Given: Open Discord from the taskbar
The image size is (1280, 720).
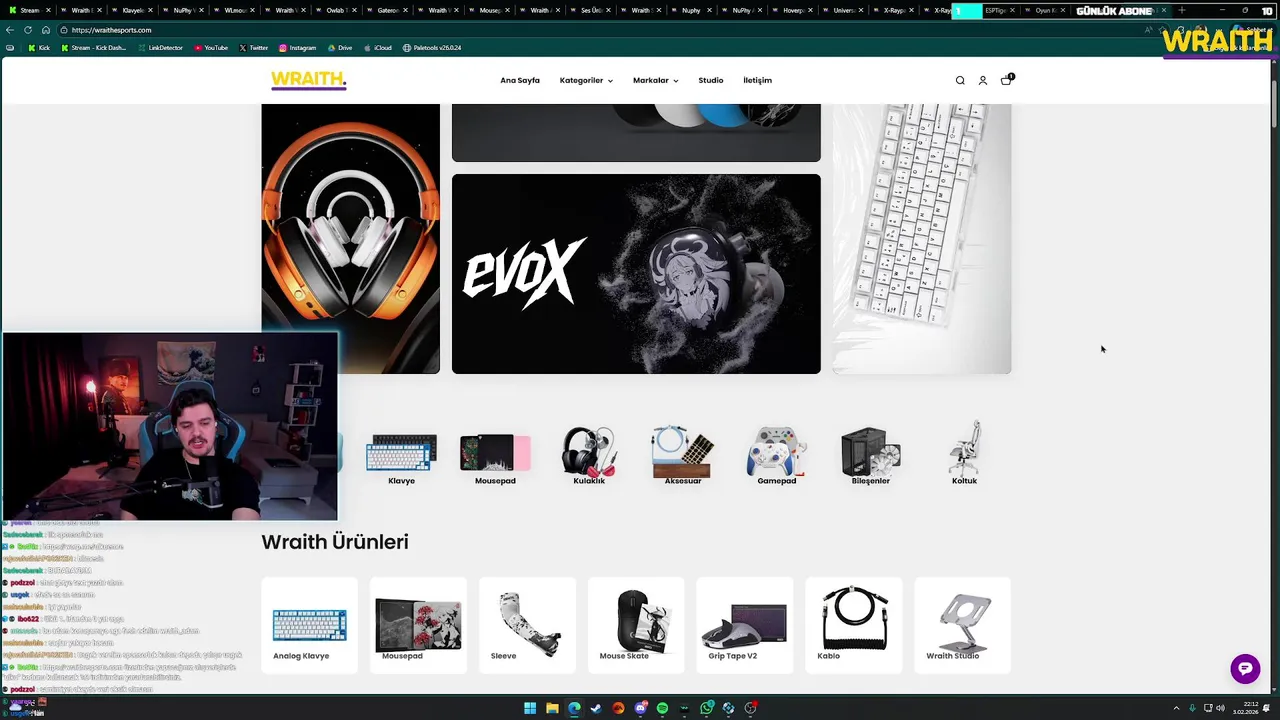Looking at the screenshot, I should pyautogui.click(x=640, y=708).
